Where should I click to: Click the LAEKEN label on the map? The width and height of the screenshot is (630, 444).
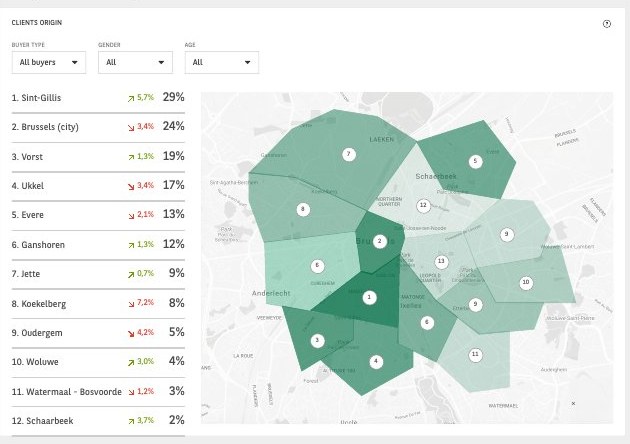[382, 139]
